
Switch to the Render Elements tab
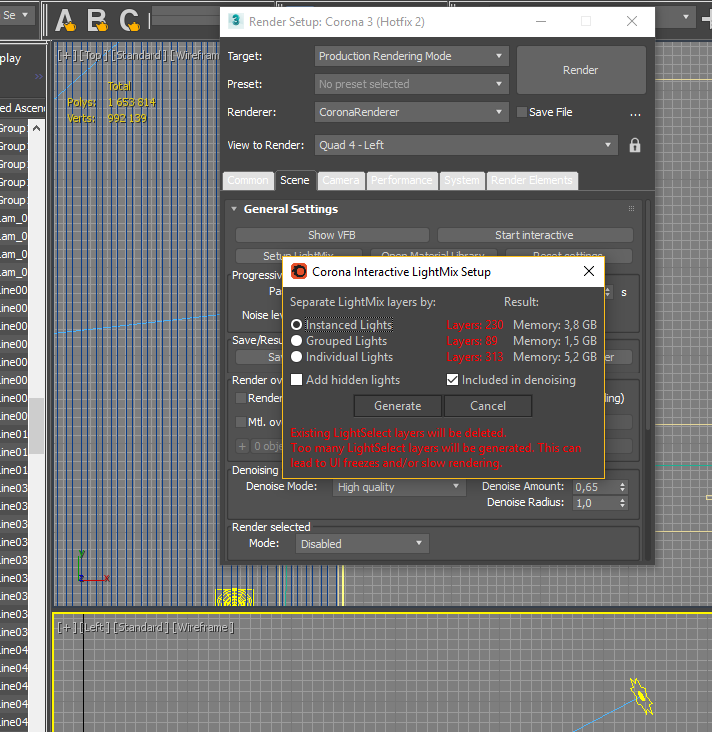pos(532,181)
